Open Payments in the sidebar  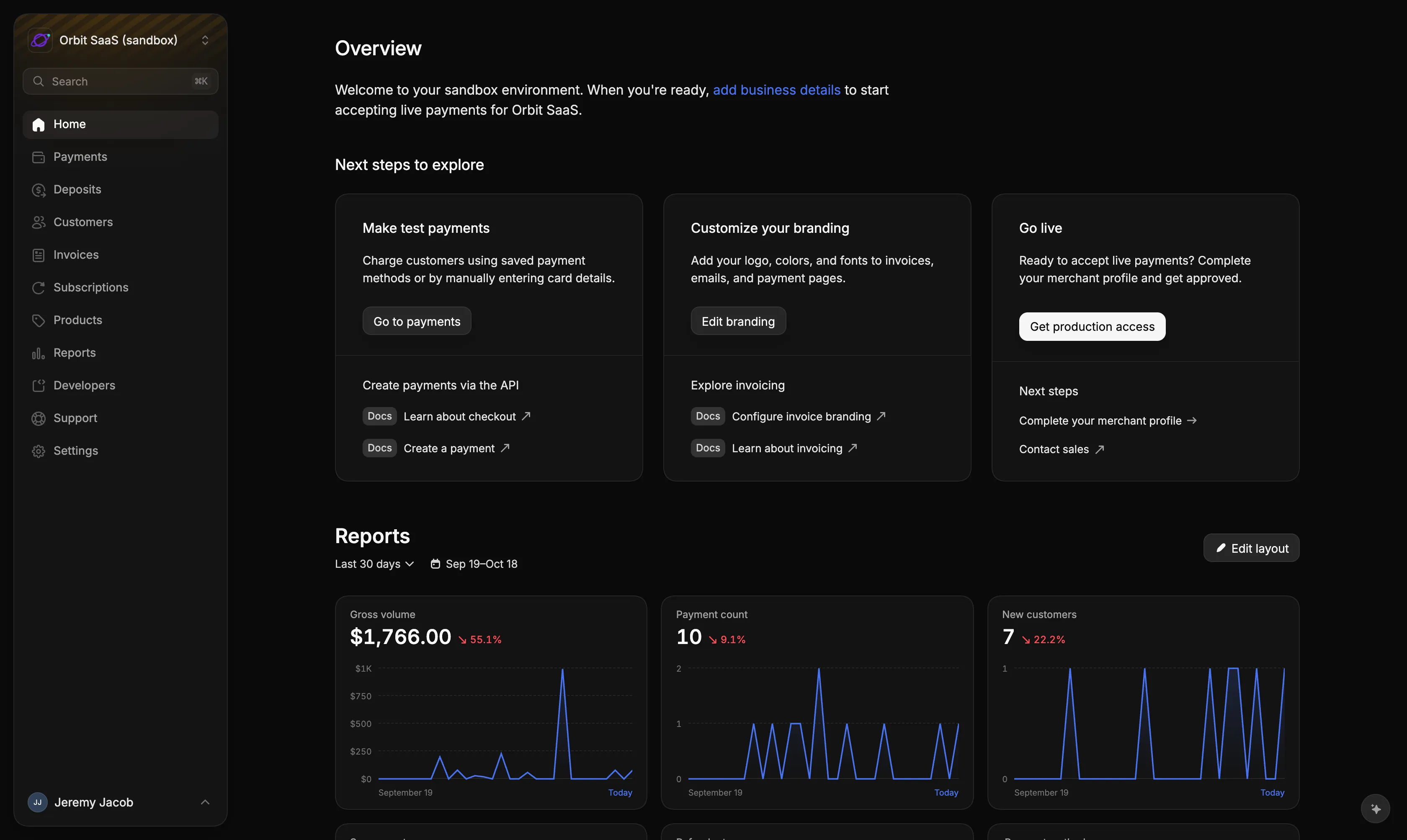120,157
